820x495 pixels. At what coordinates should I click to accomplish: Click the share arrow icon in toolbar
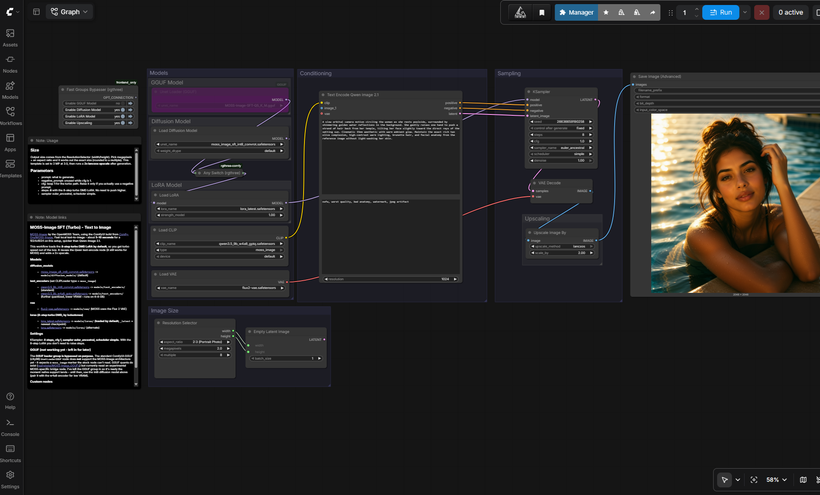coord(652,13)
